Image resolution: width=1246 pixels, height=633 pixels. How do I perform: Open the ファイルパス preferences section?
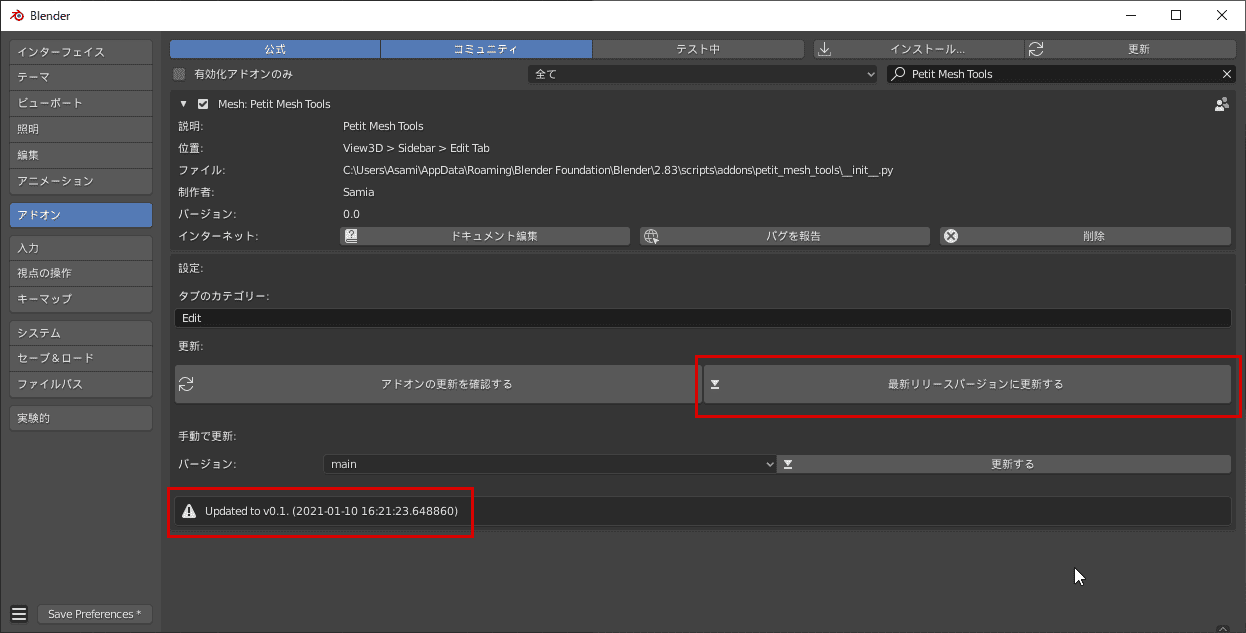pyautogui.click(x=81, y=384)
